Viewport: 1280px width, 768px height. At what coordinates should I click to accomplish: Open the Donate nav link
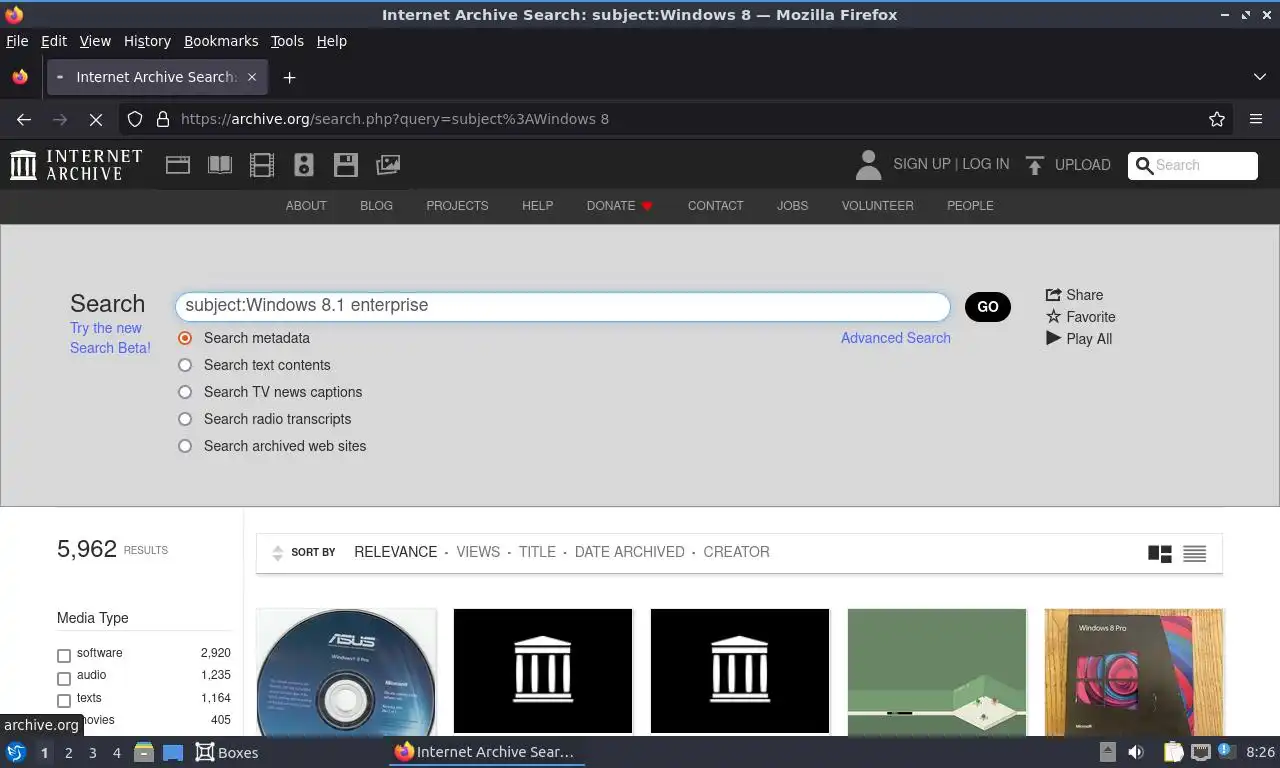[620, 206]
